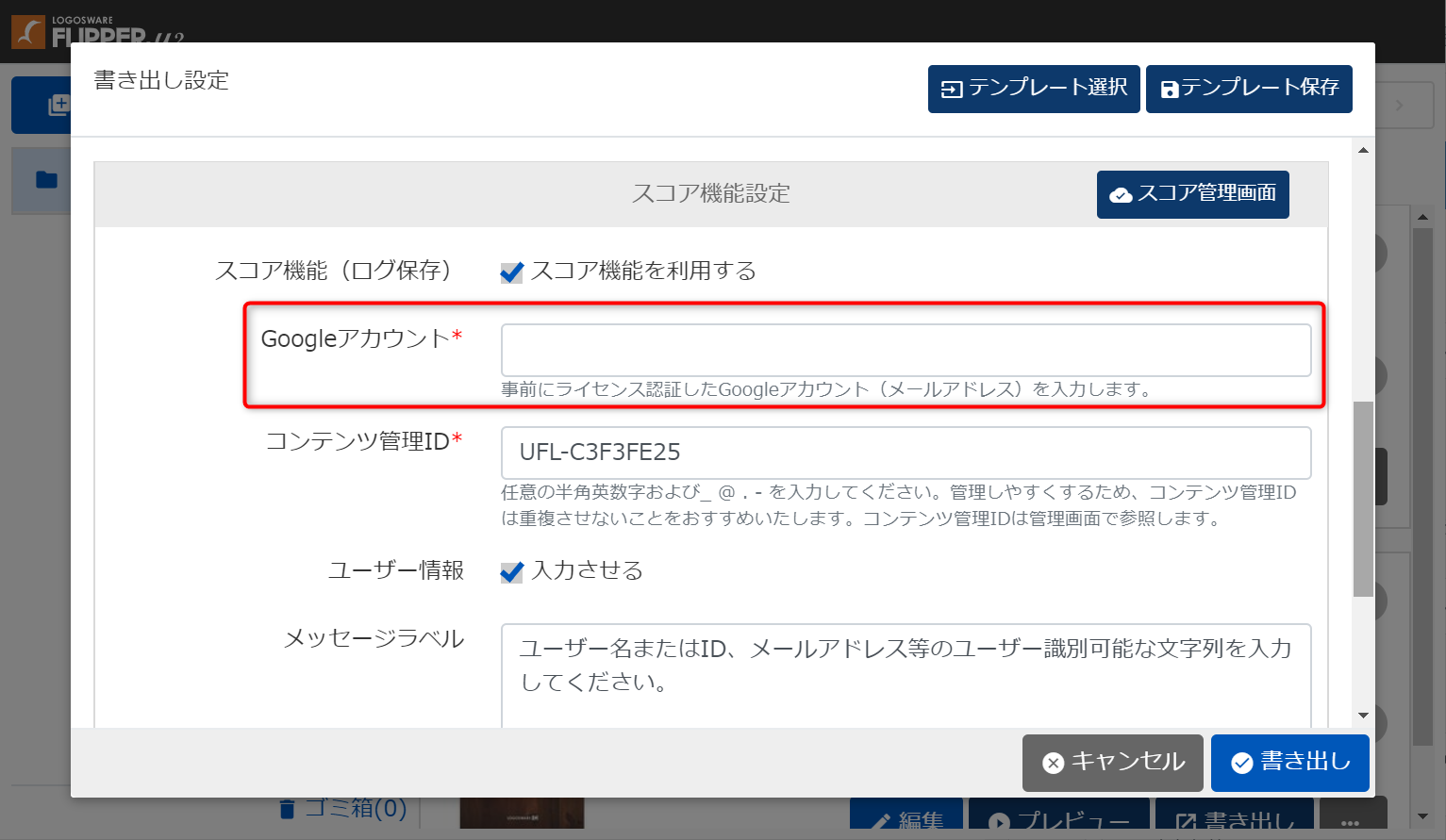The width and height of the screenshot is (1446, 840).
Task: Click the background page scrollbar down arrow
Action: coord(1423,816)
